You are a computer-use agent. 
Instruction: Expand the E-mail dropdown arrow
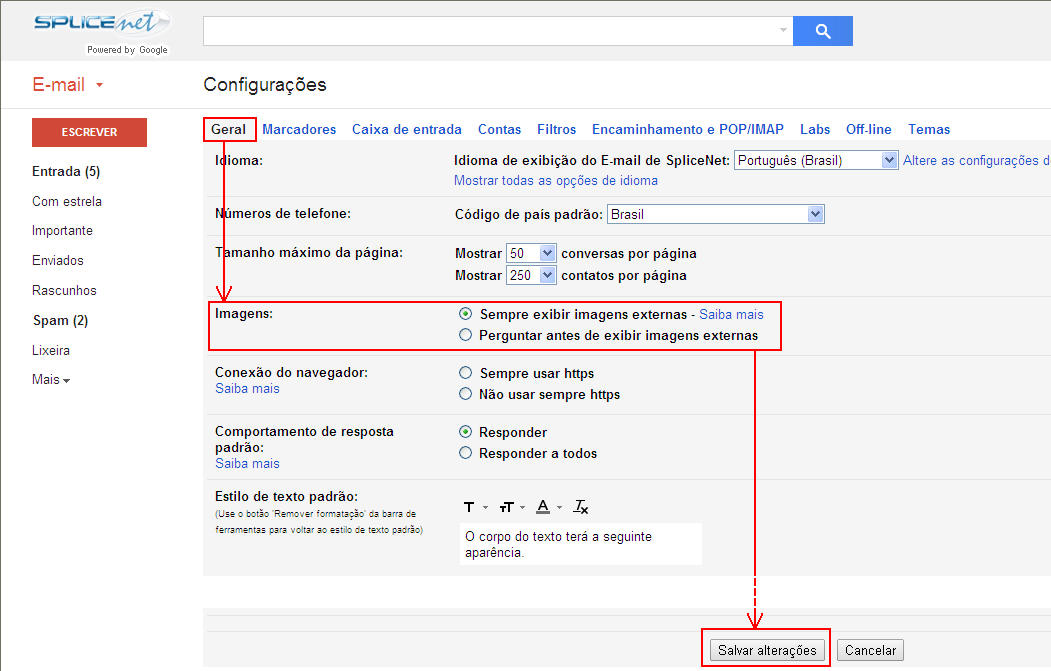[99, 85]
